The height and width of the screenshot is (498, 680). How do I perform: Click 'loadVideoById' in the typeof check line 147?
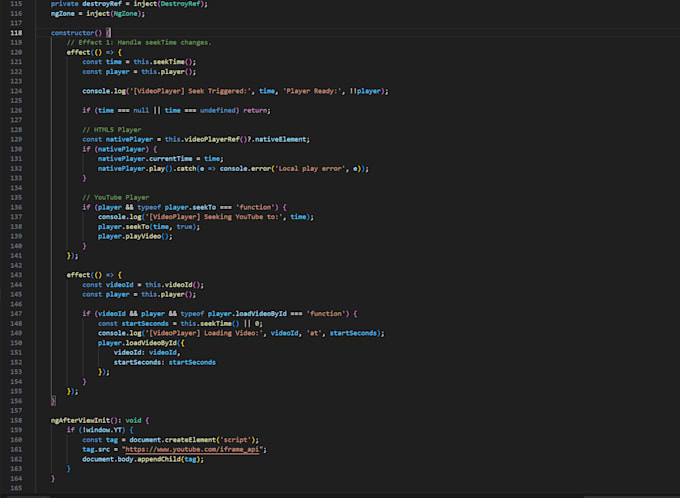[x=261, y=314]
